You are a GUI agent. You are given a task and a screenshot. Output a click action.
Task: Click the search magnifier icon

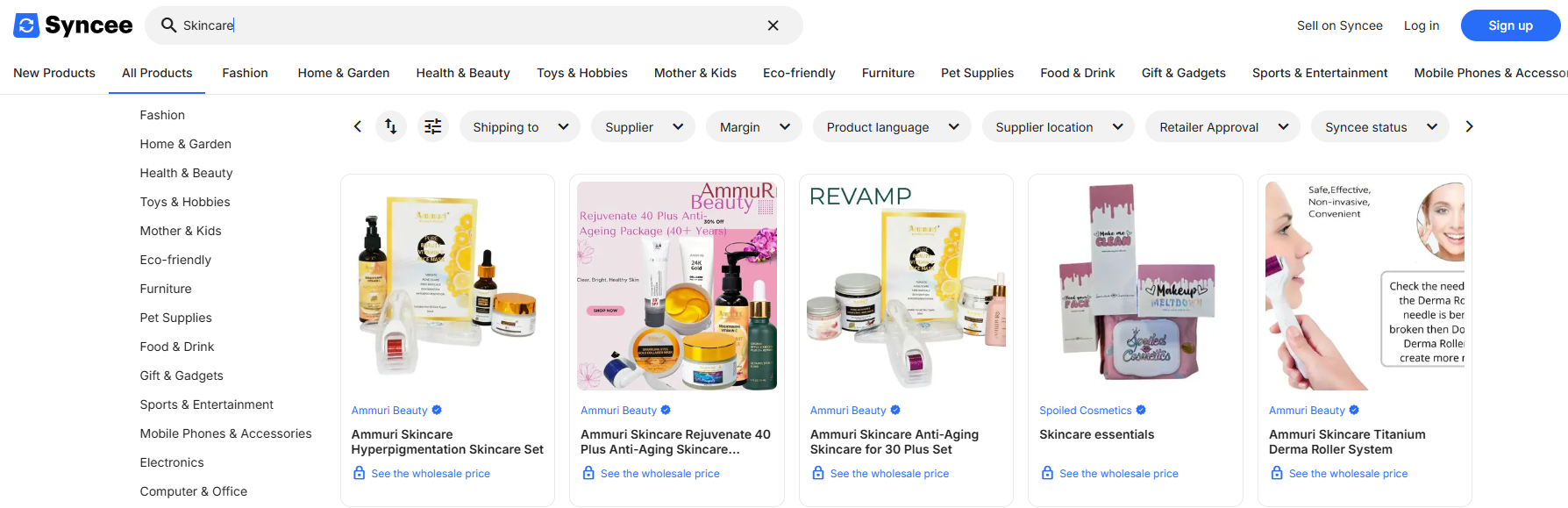pyautogui.click(x=168, y=25)
